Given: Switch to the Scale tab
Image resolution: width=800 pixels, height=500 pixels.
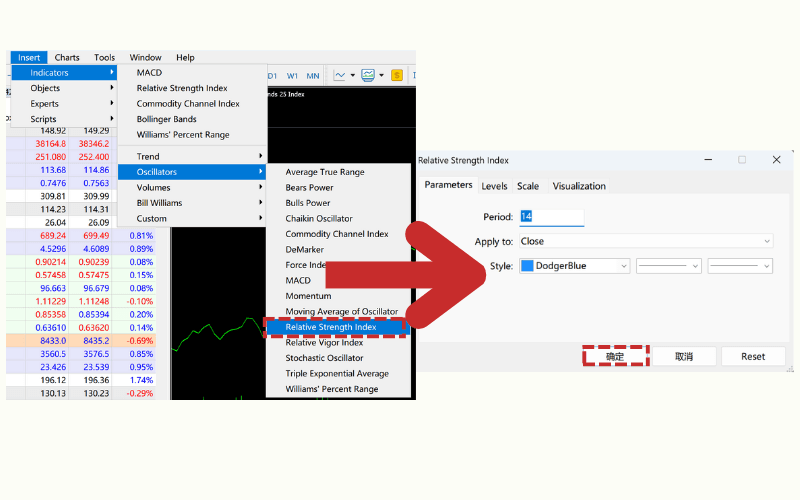Looking at the screenshot, I should pyautogui.click(x=528, y=186).
